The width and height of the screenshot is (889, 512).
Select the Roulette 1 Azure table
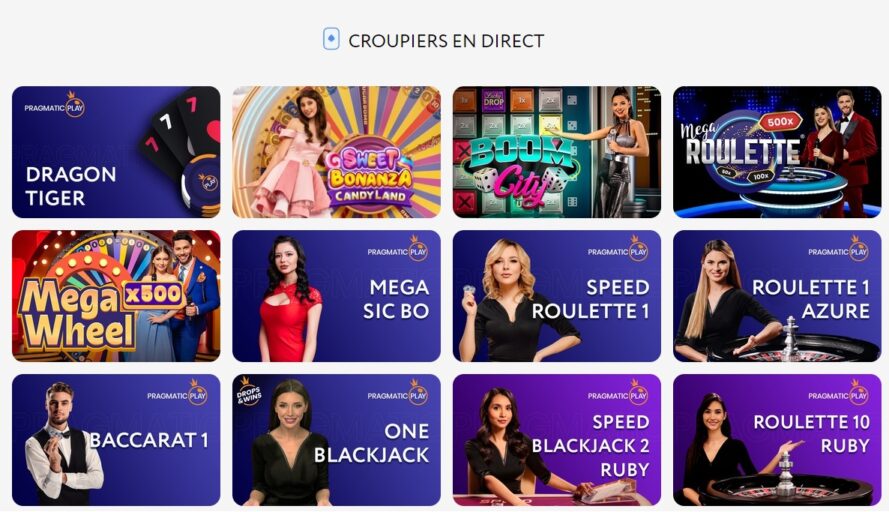(777, 296)
